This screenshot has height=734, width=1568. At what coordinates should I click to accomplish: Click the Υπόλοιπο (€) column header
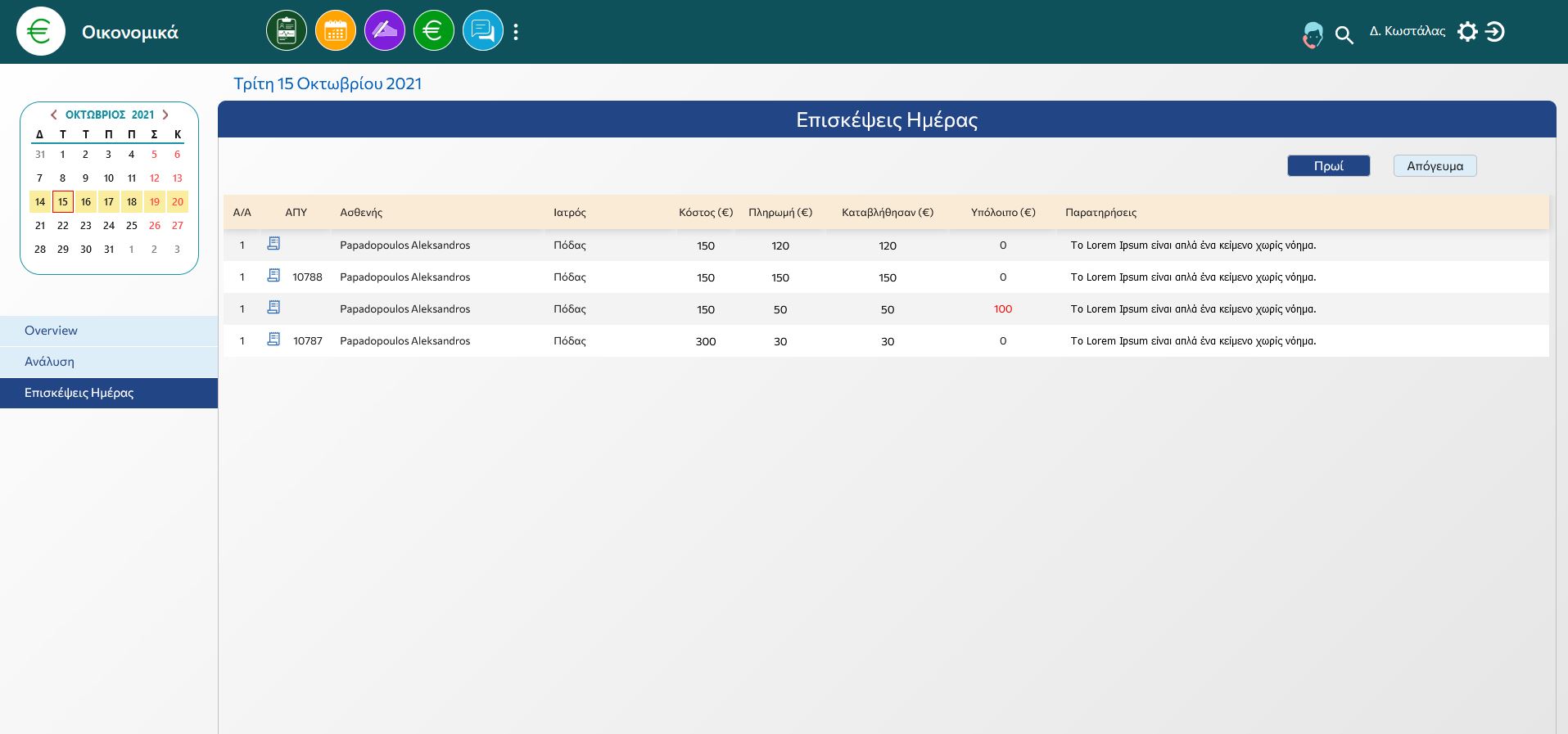[x=1003, y=213]
